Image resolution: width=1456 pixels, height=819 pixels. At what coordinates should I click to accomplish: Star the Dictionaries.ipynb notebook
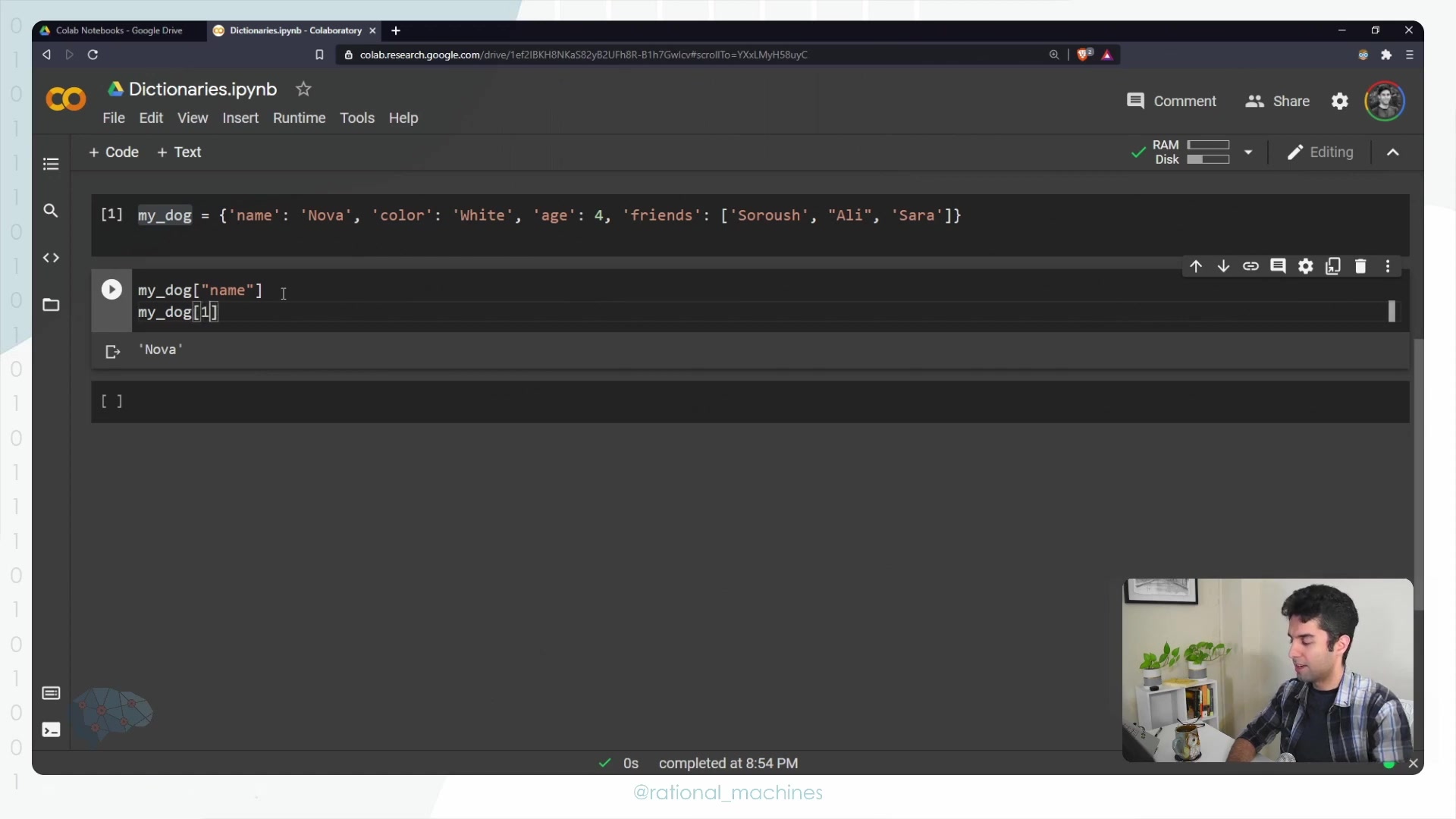point(303,89)
